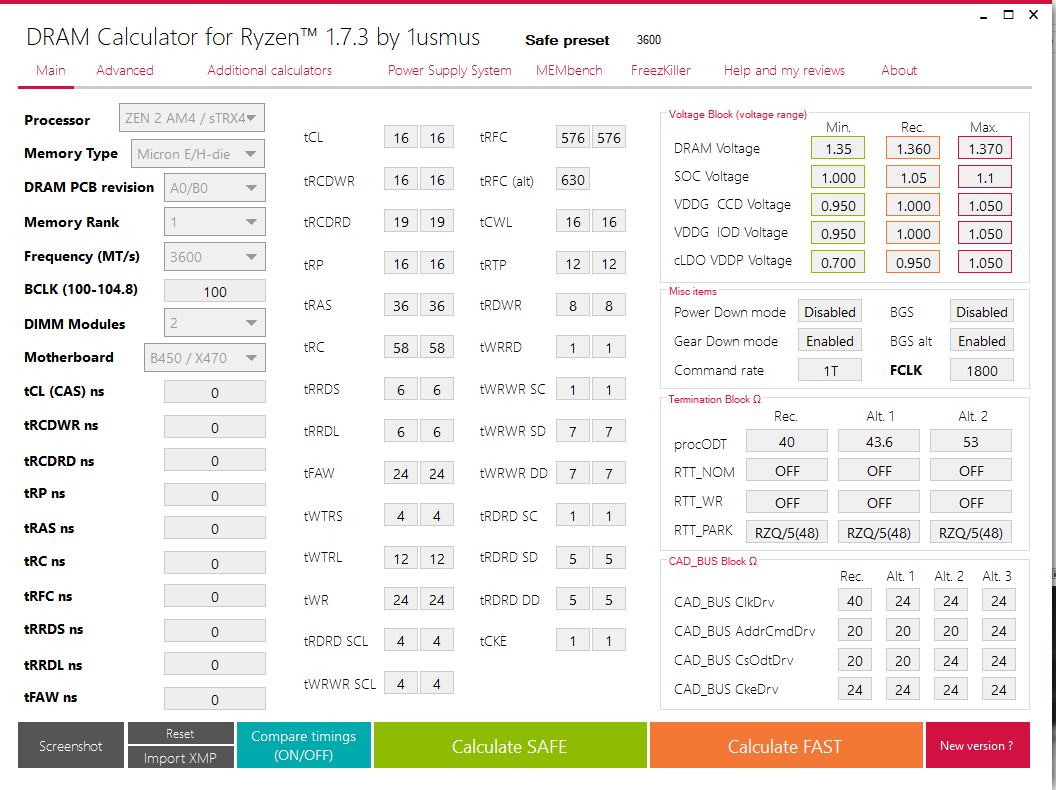Image resolution: width=1056 pixels, height=790 pixels.
Task: Click the procODT Rec. value 40
Action: (787, 442)
